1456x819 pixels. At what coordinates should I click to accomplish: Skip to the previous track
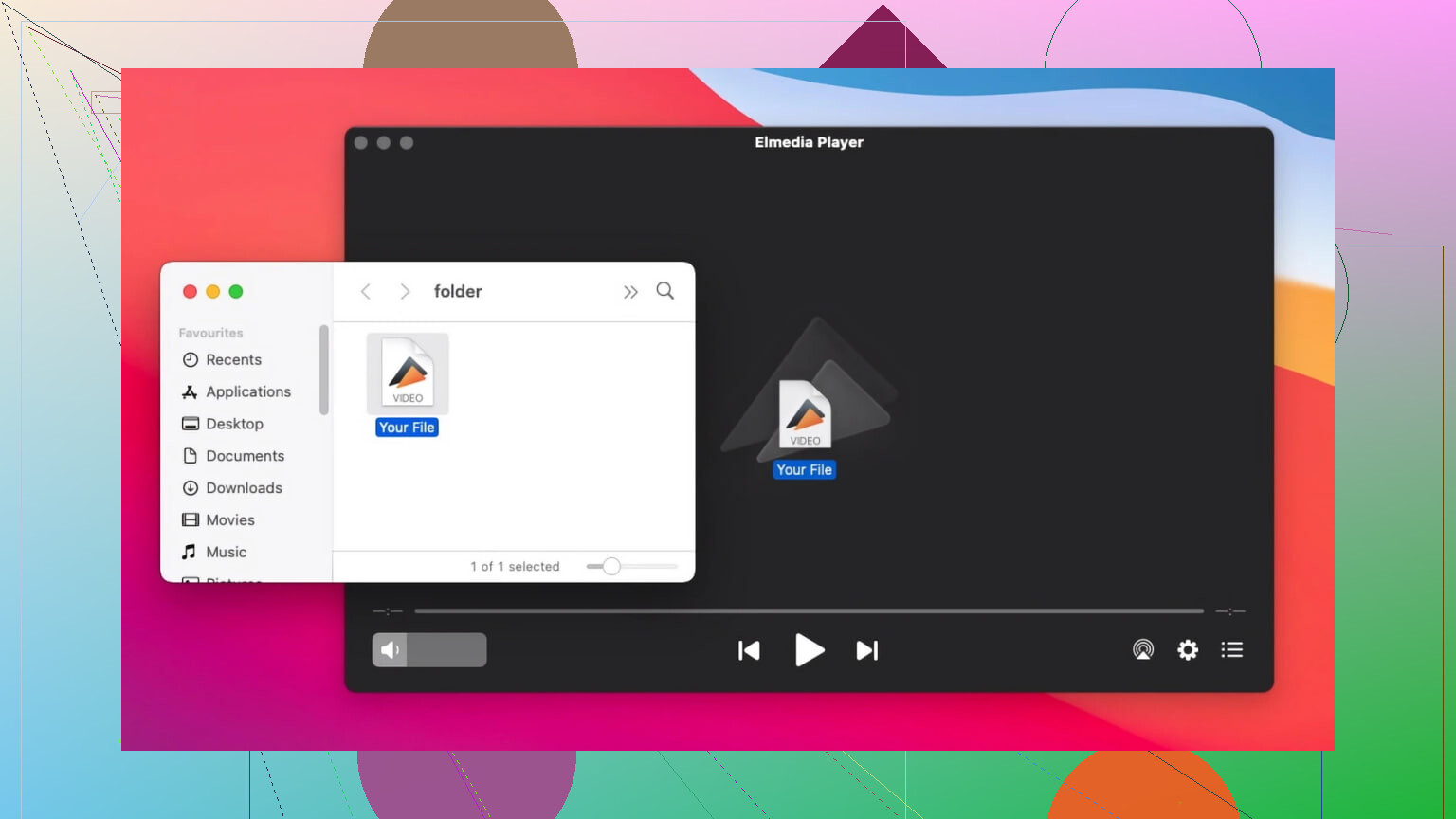pos(749,650)
